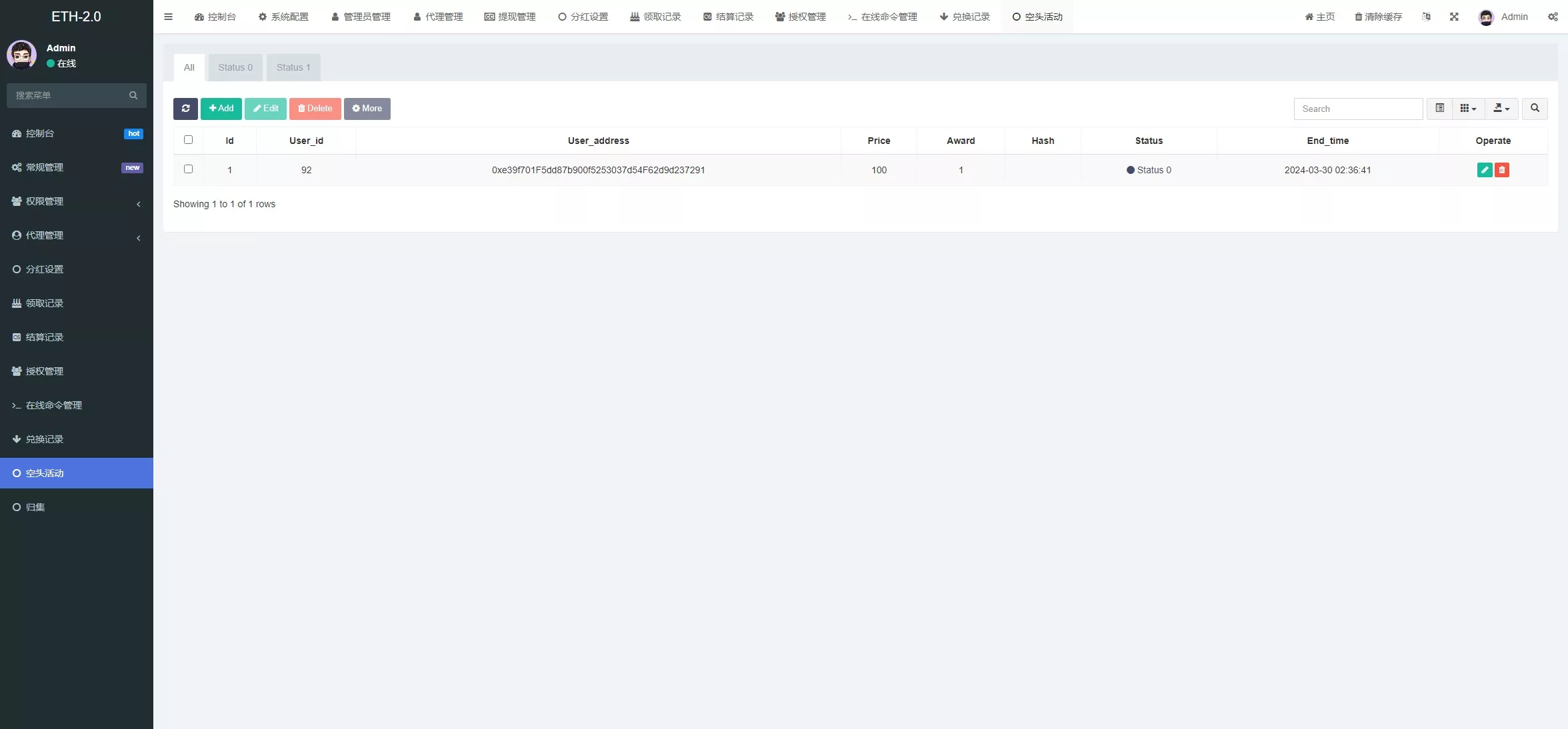Select the checkbox for row Id 1
This screenshot has height=729, width=1568.
tap(188, 169)
